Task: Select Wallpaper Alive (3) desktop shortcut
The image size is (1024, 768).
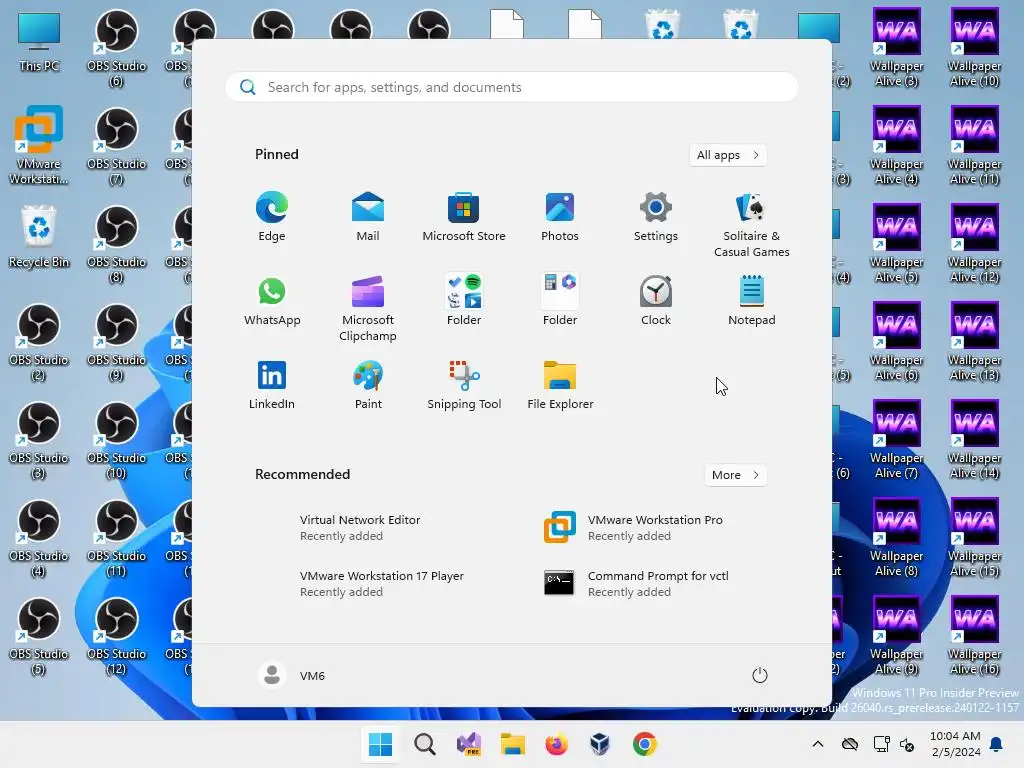Action: click(897, 48)
